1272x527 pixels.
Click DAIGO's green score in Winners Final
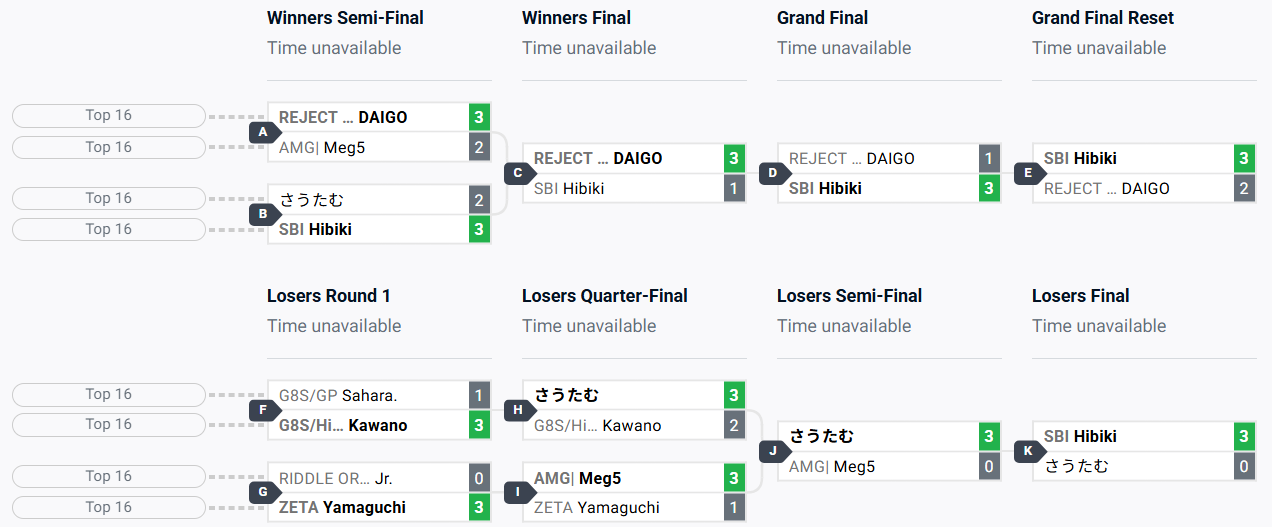pyautogui.click(x=735, y=158)
